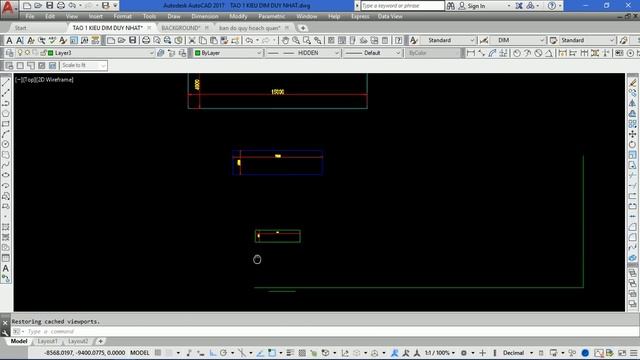Toggle Polar Tracking in status bar
Image resolution: width=640 pixels, height=360 pixels.
pyautogui.click(x=223, y=353)
